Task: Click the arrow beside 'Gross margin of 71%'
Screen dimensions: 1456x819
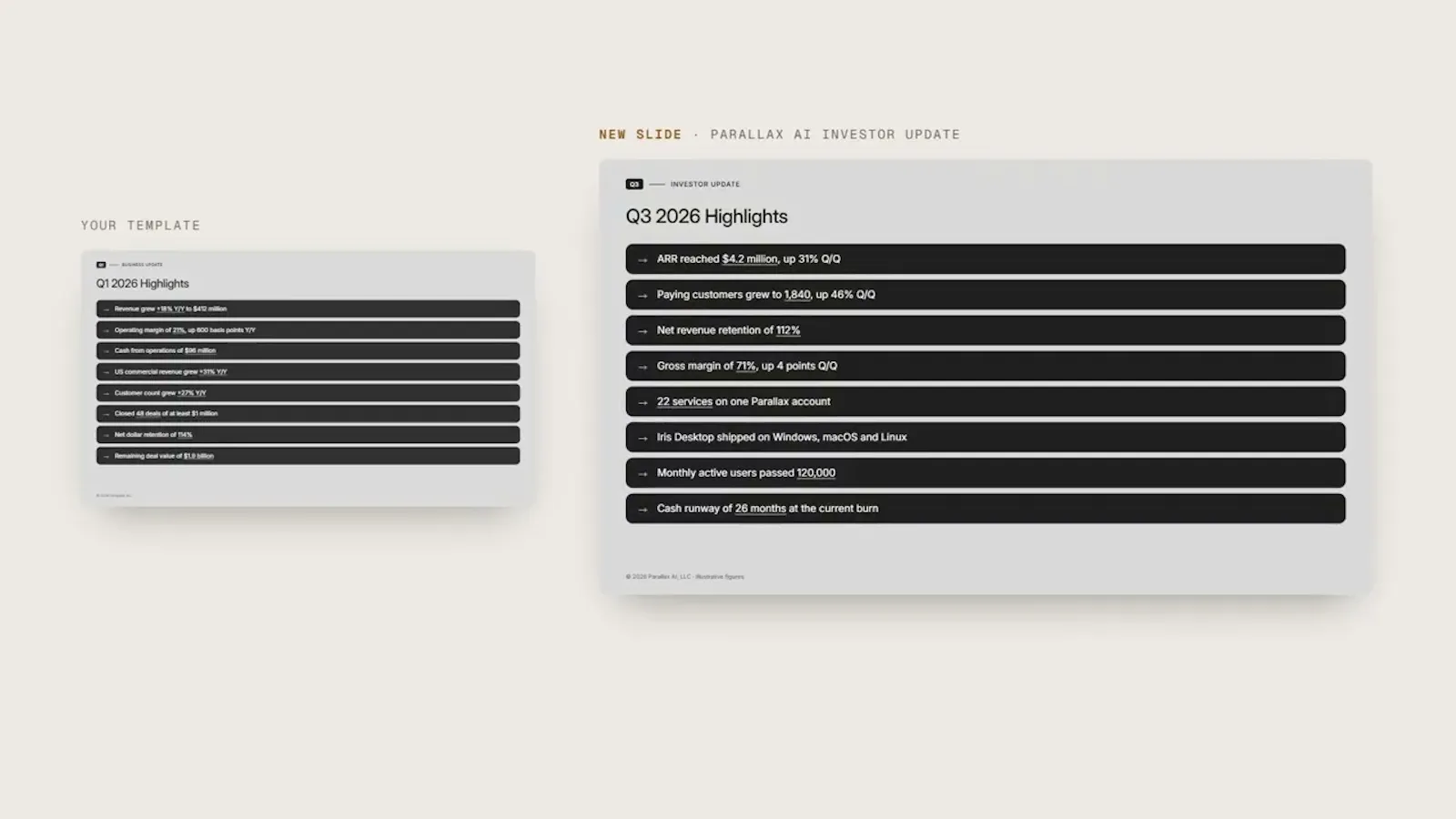Action: click(x=642, y=367)
